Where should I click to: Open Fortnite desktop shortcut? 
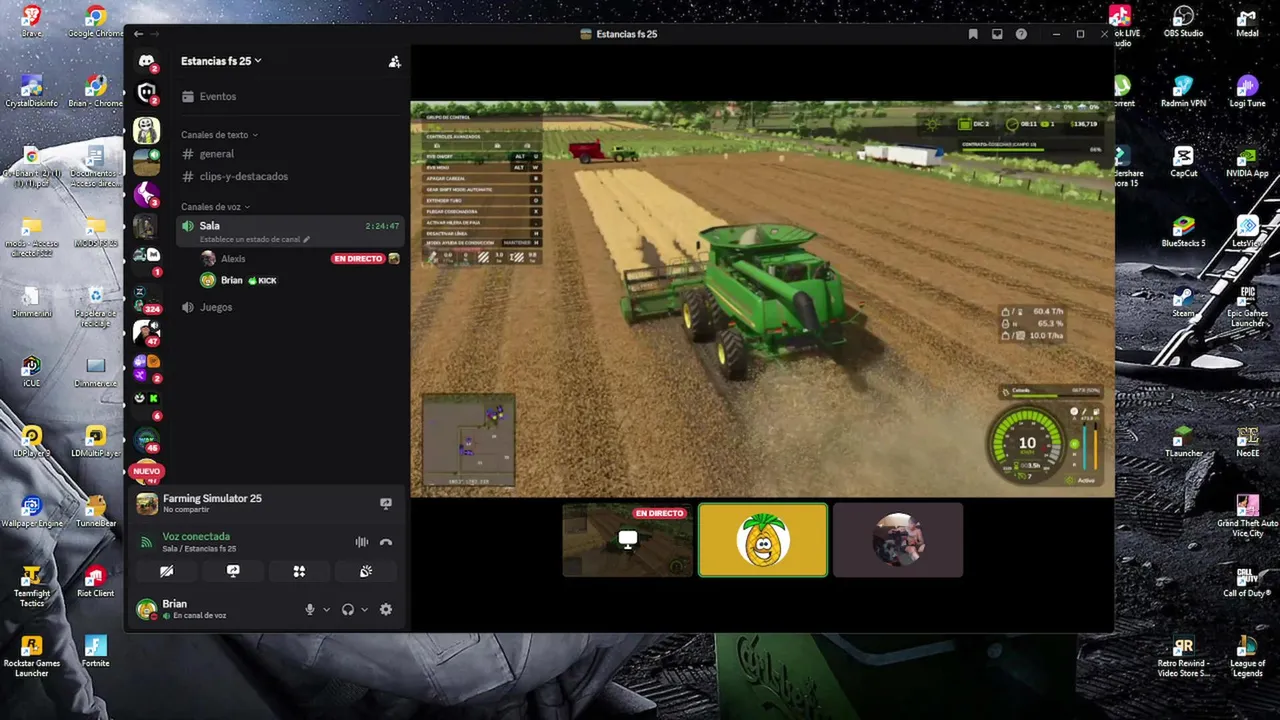point(95,652)
